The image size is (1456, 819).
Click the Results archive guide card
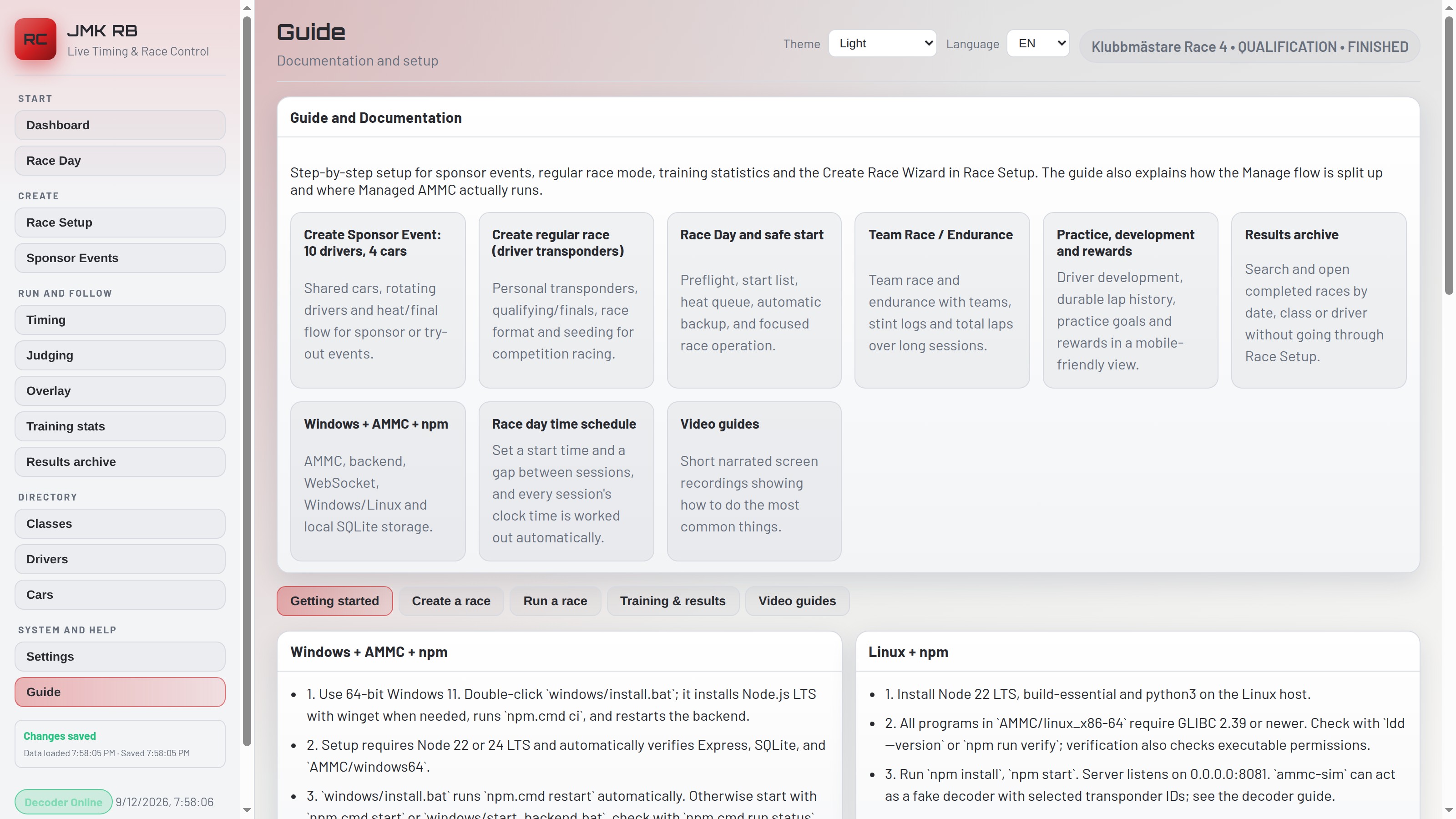(1318, 300)
